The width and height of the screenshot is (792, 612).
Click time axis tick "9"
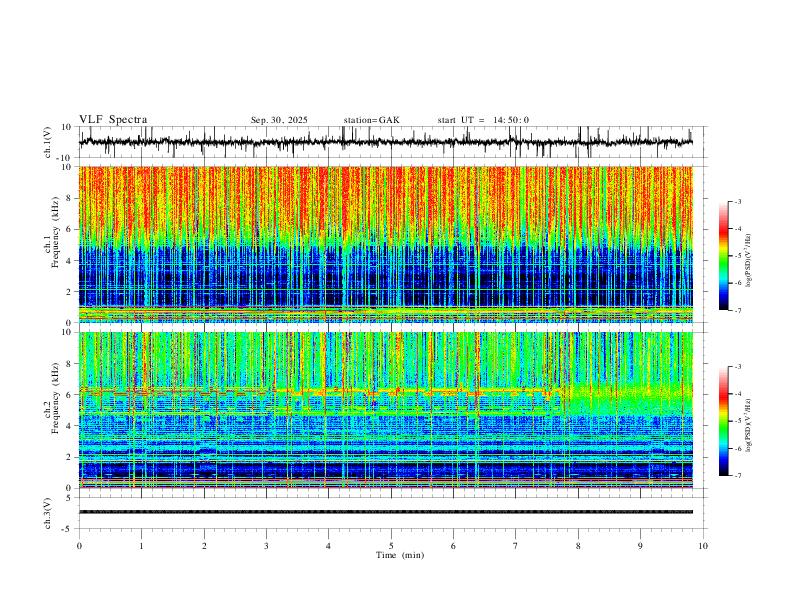[640, 546]
